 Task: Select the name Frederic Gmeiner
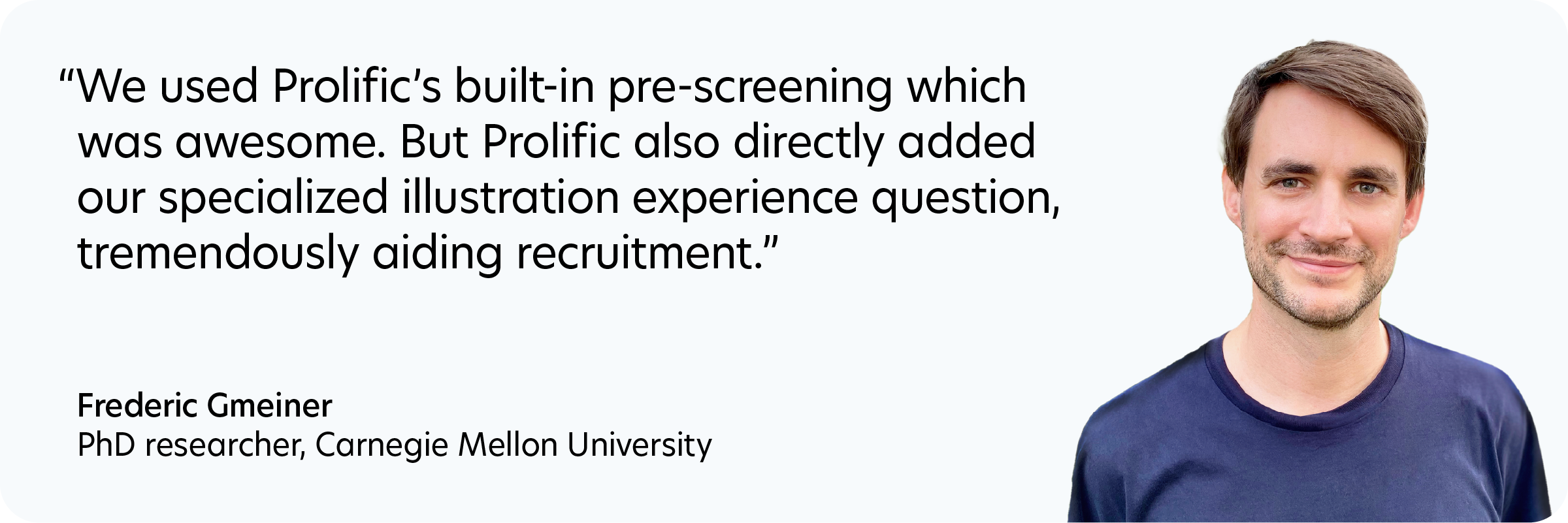[204, 405]
